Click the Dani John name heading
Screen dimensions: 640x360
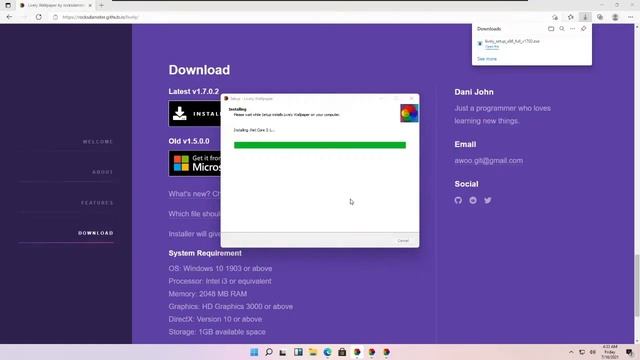[x=473, y=92]
